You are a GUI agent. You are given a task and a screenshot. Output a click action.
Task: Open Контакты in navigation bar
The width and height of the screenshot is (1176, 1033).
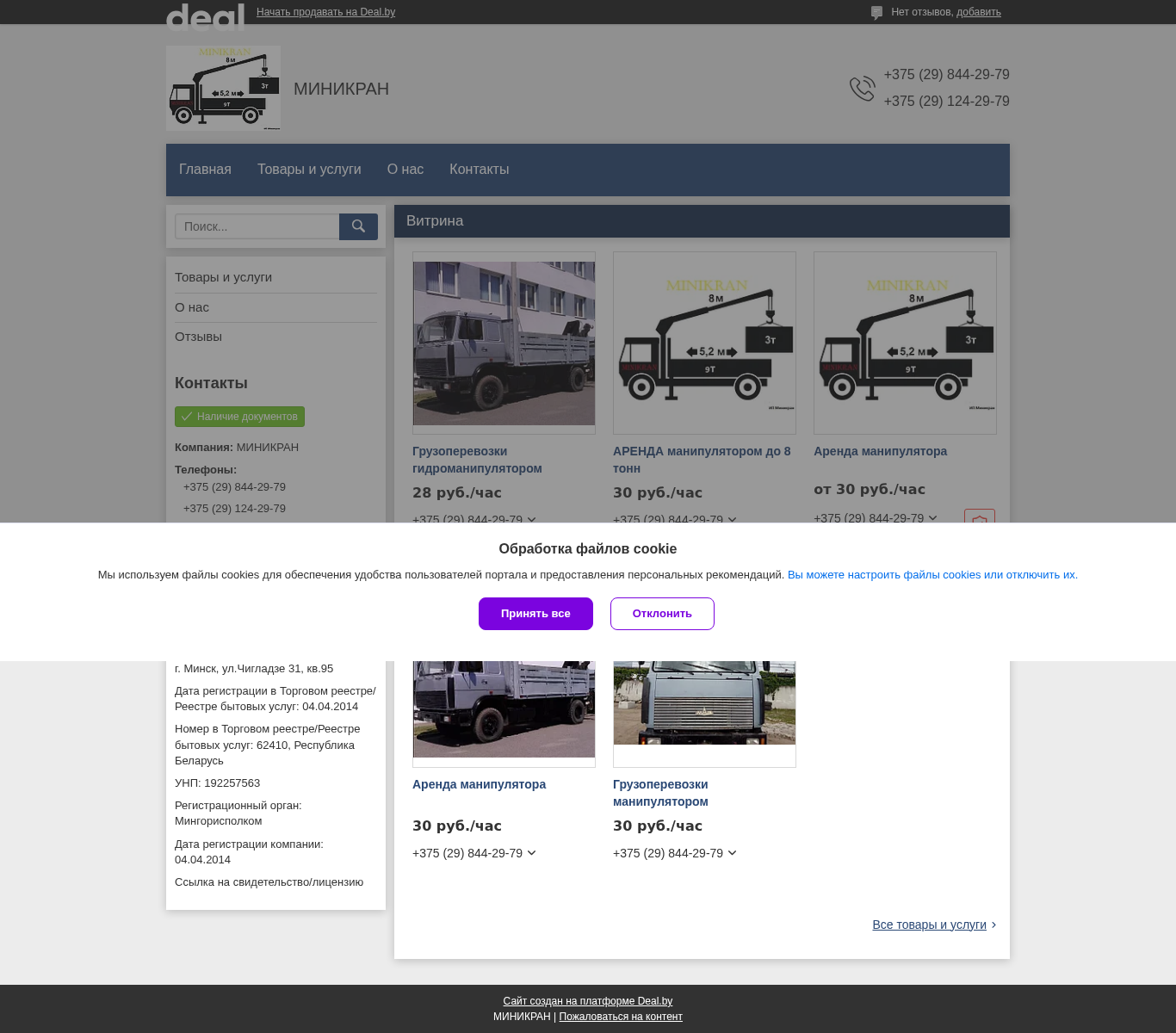(480, 170)
